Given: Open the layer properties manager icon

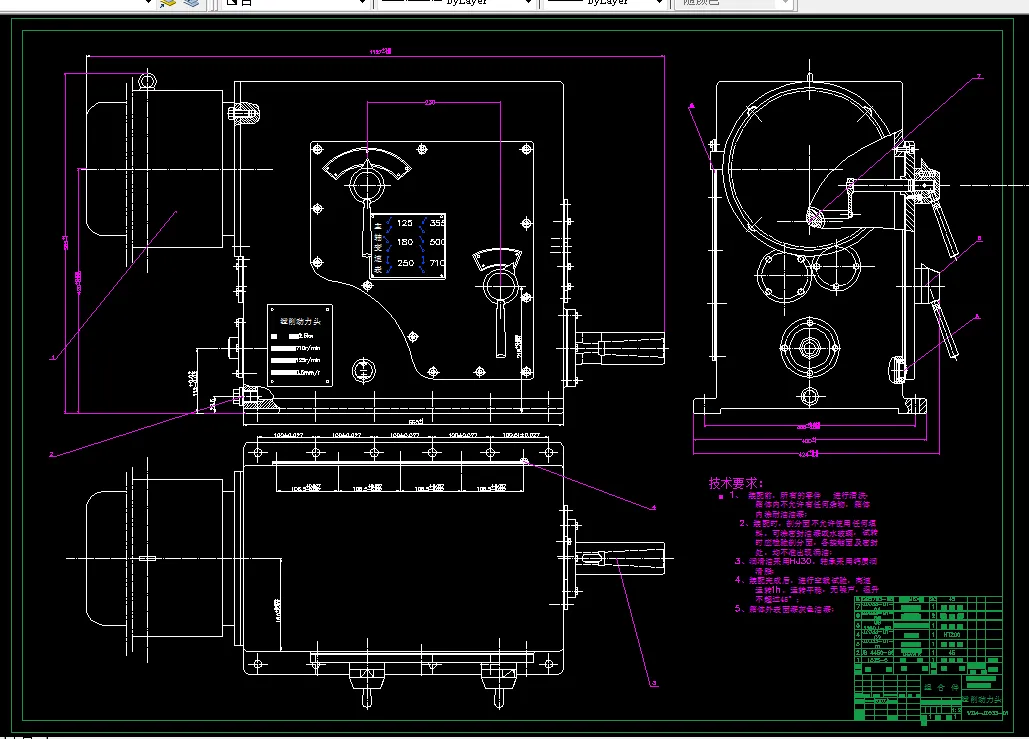Looking at the screenshot, I should 169,3.
